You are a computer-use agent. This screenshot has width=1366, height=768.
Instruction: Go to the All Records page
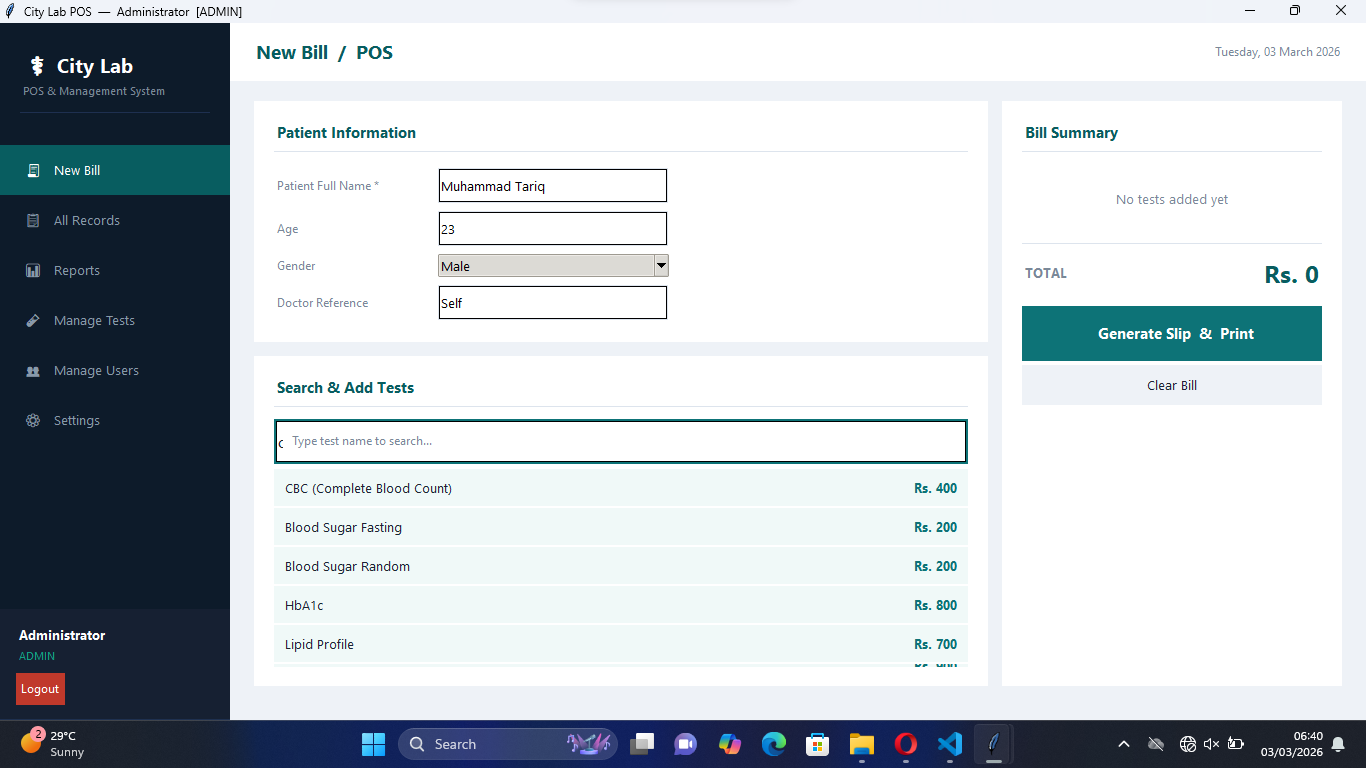click(x=87, y=221)
